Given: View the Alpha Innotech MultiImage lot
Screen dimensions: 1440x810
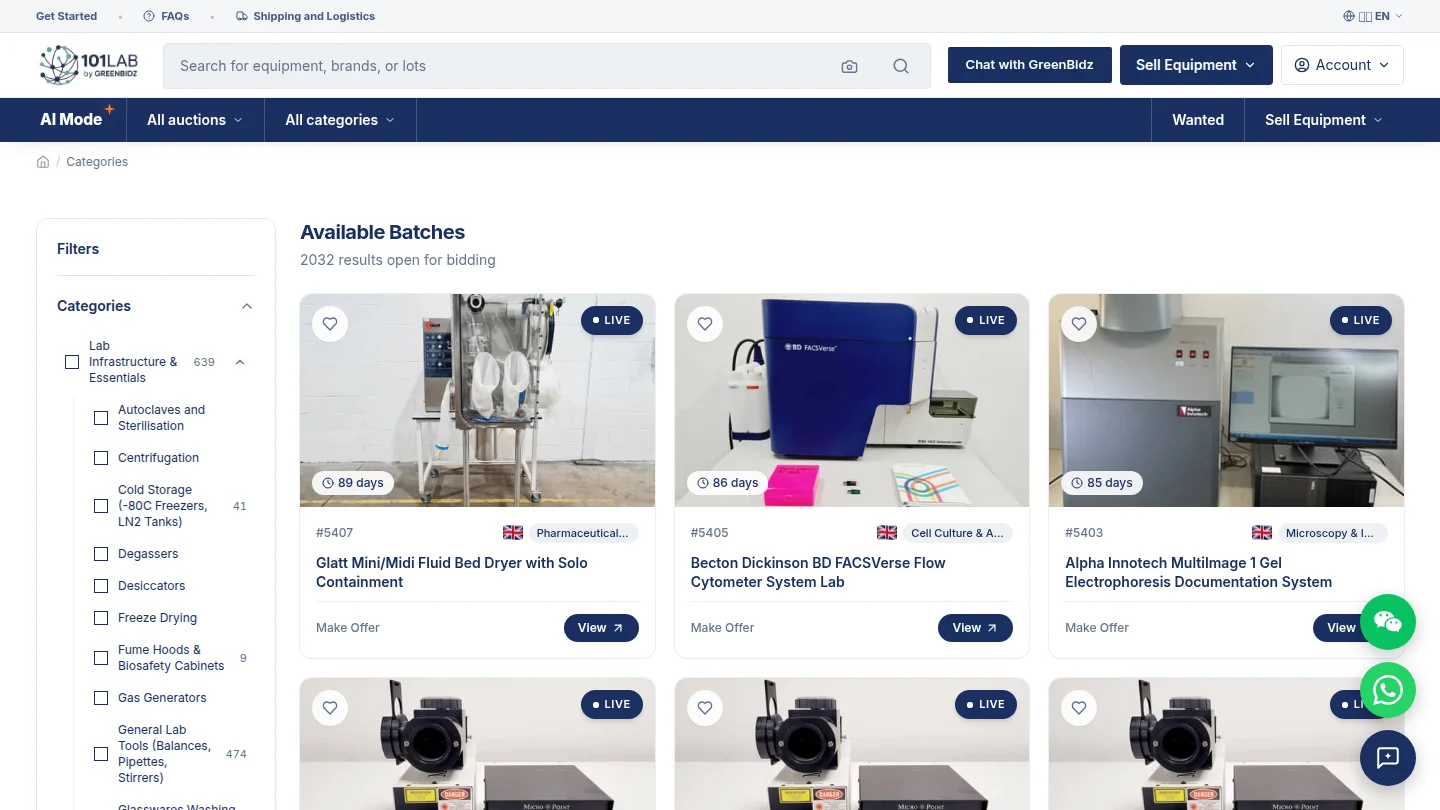Looking at the screenshot, I should pos(1342,628).
